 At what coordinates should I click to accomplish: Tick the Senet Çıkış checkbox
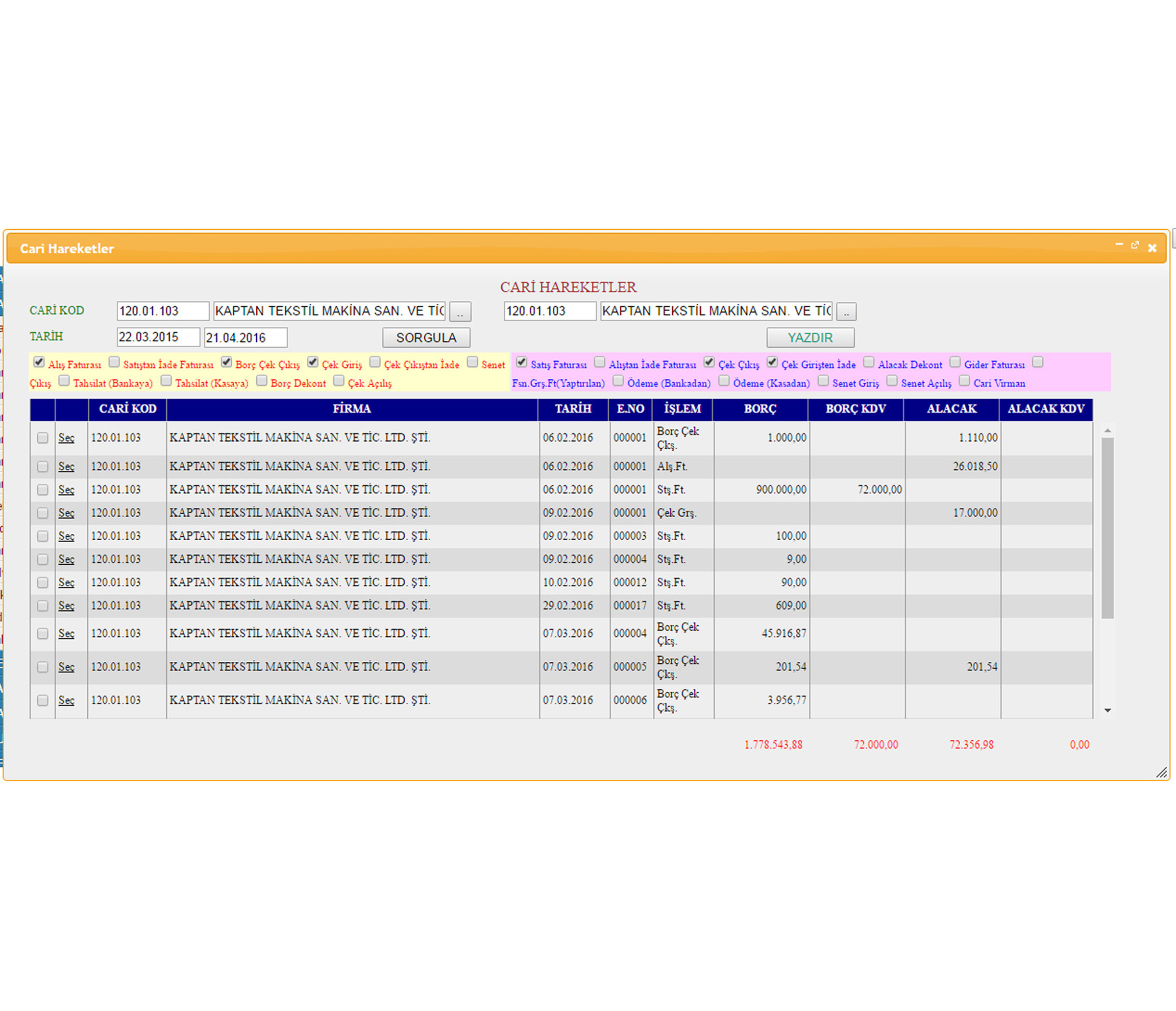pos(472,362)
